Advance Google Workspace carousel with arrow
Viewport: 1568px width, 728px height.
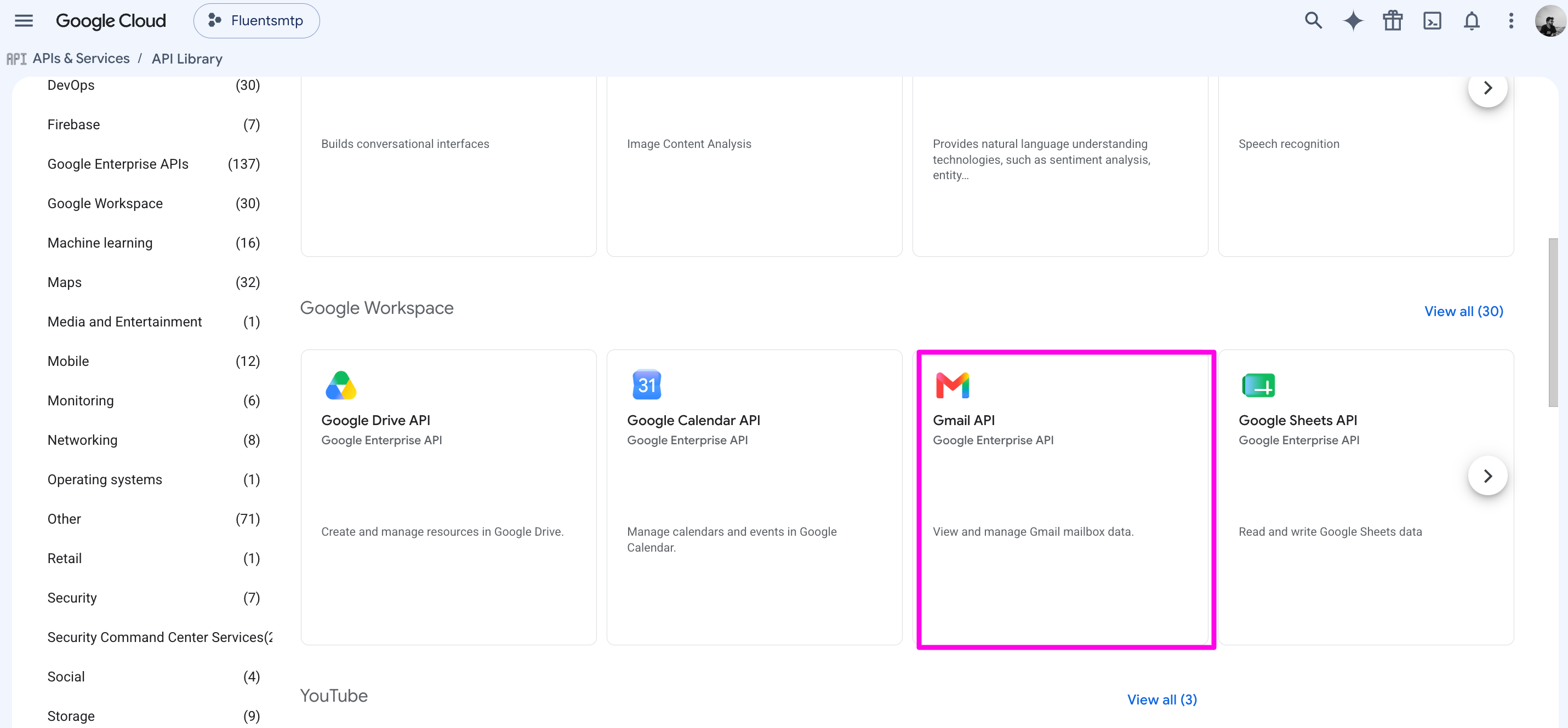click(1487, 475)
